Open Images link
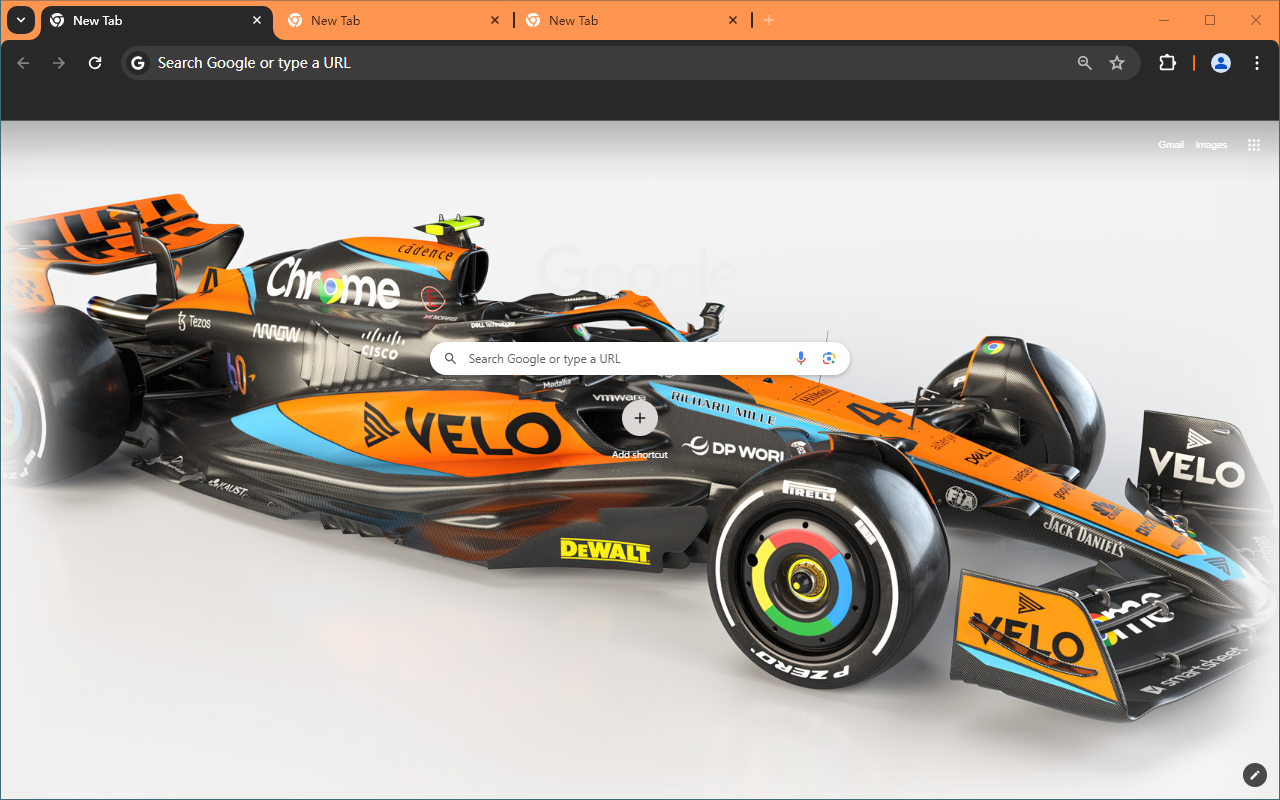 (1211, 145)
